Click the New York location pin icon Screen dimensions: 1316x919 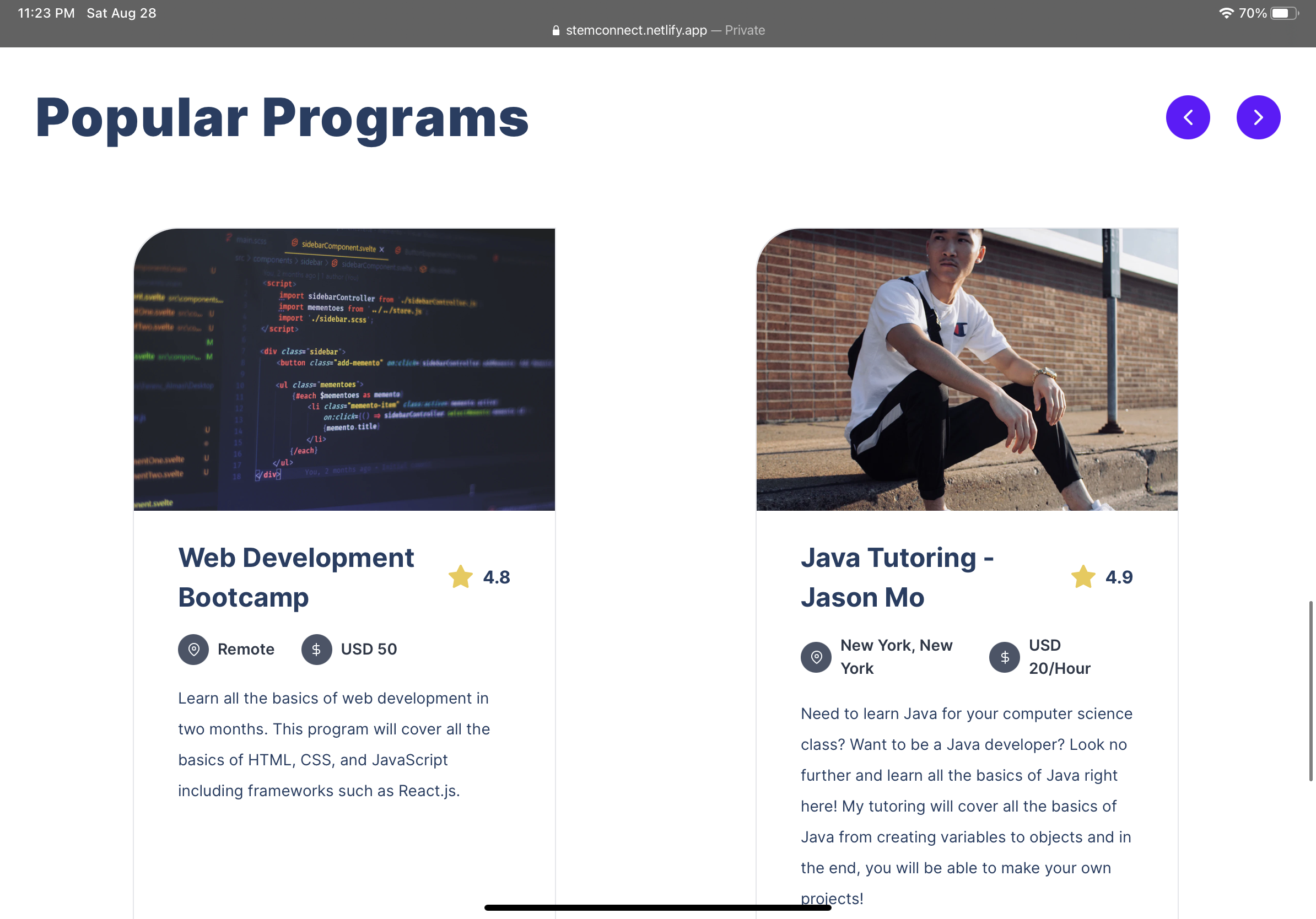point(816,657)
